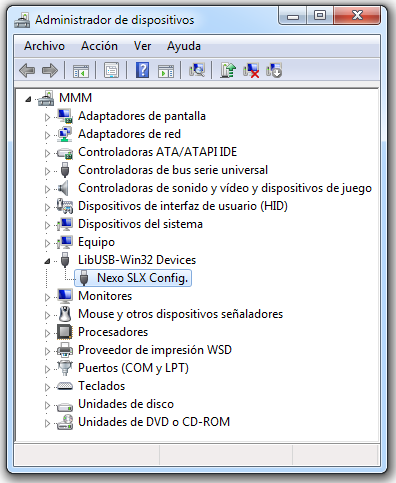Viewport: 396px width, 483px height.
Task: Select the Equipo label
Action: pyautogui.click(x=96, y=242)
